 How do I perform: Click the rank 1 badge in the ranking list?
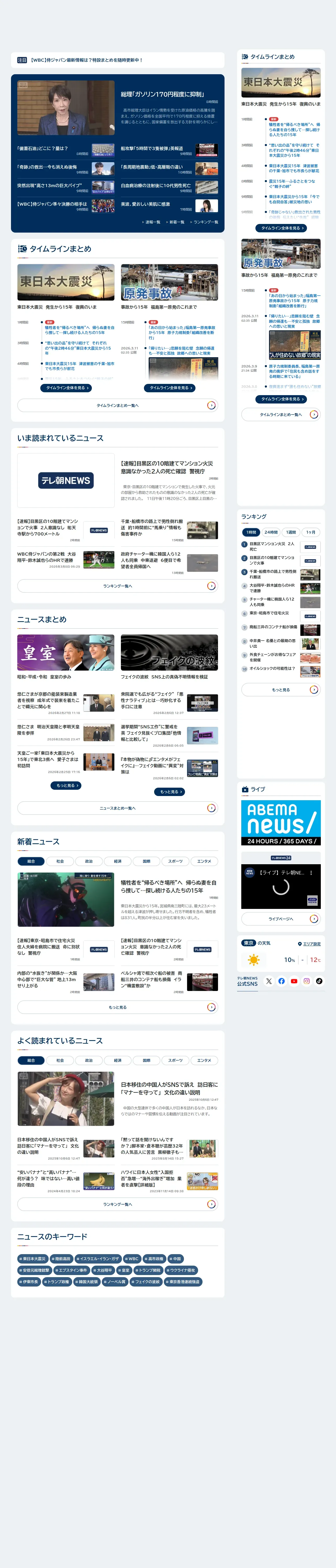pyautogui.click(x=244, y=544)
